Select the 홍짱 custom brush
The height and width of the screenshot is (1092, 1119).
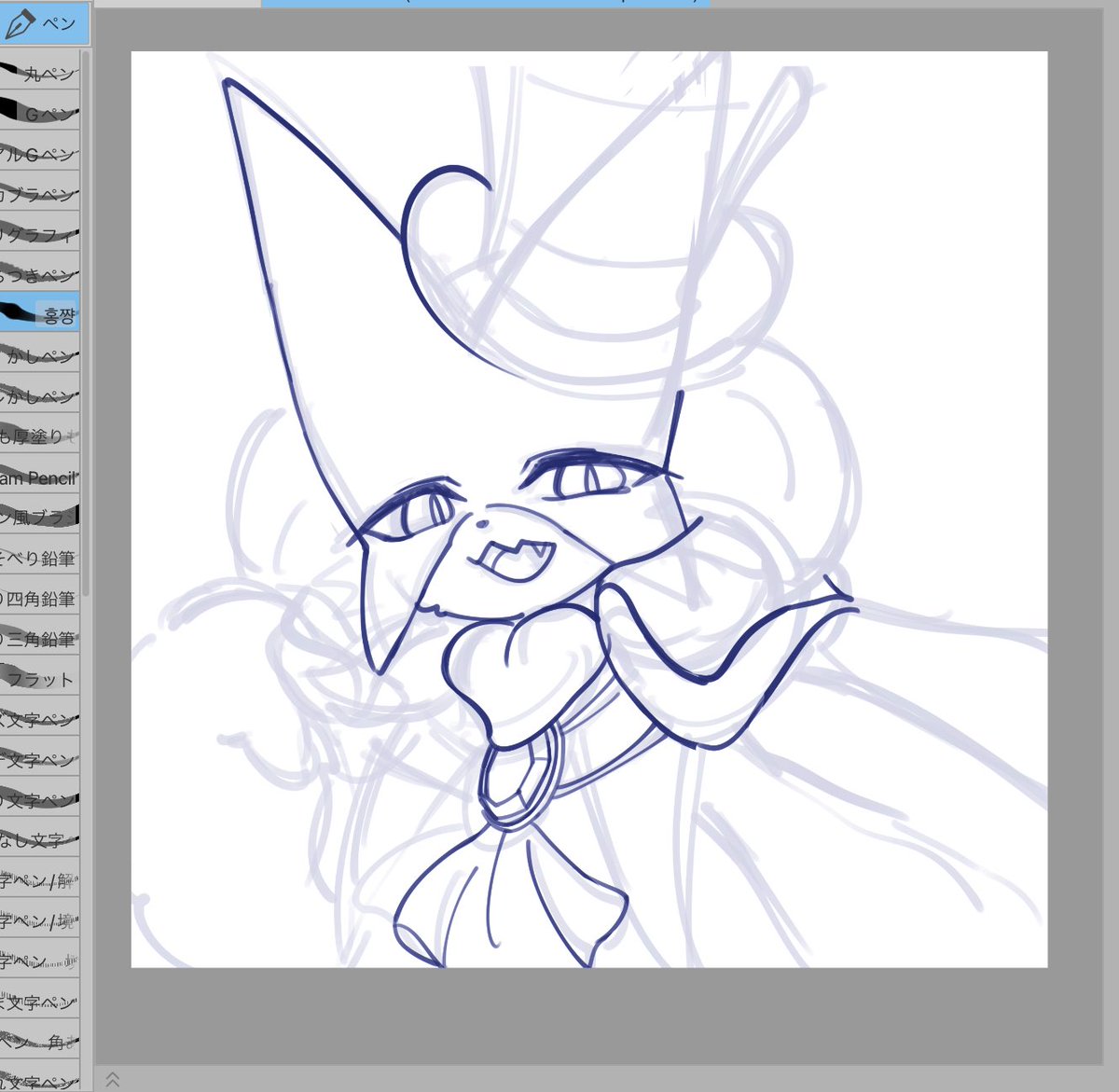[x=39, y=314]
